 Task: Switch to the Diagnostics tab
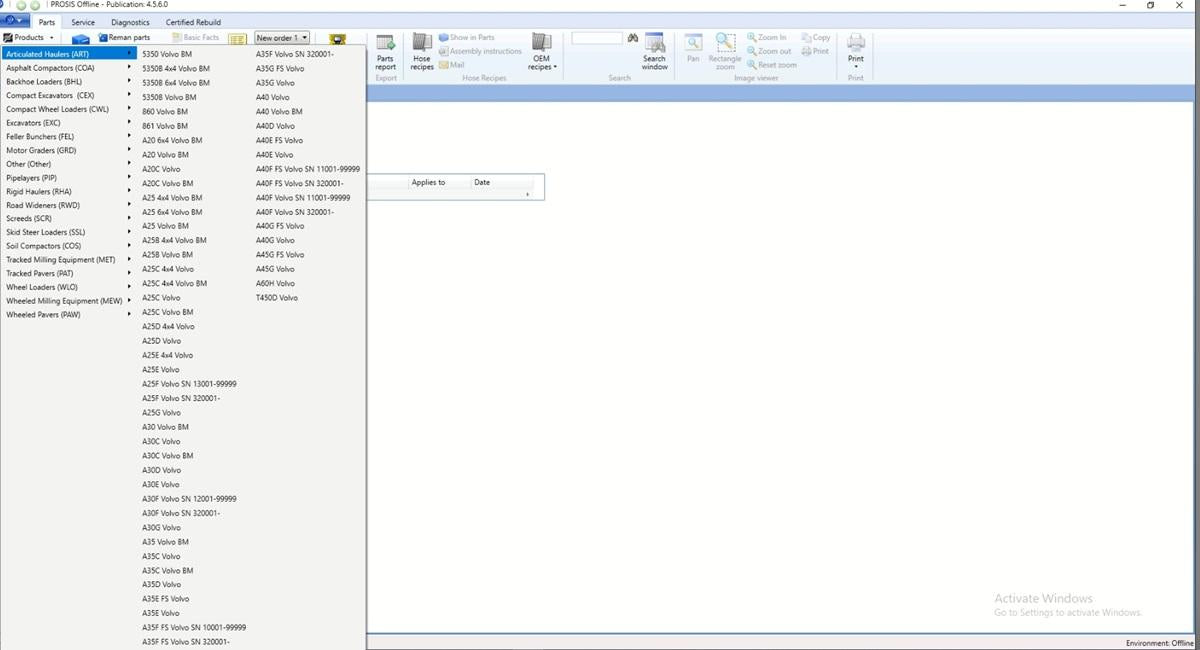(130, 22)
